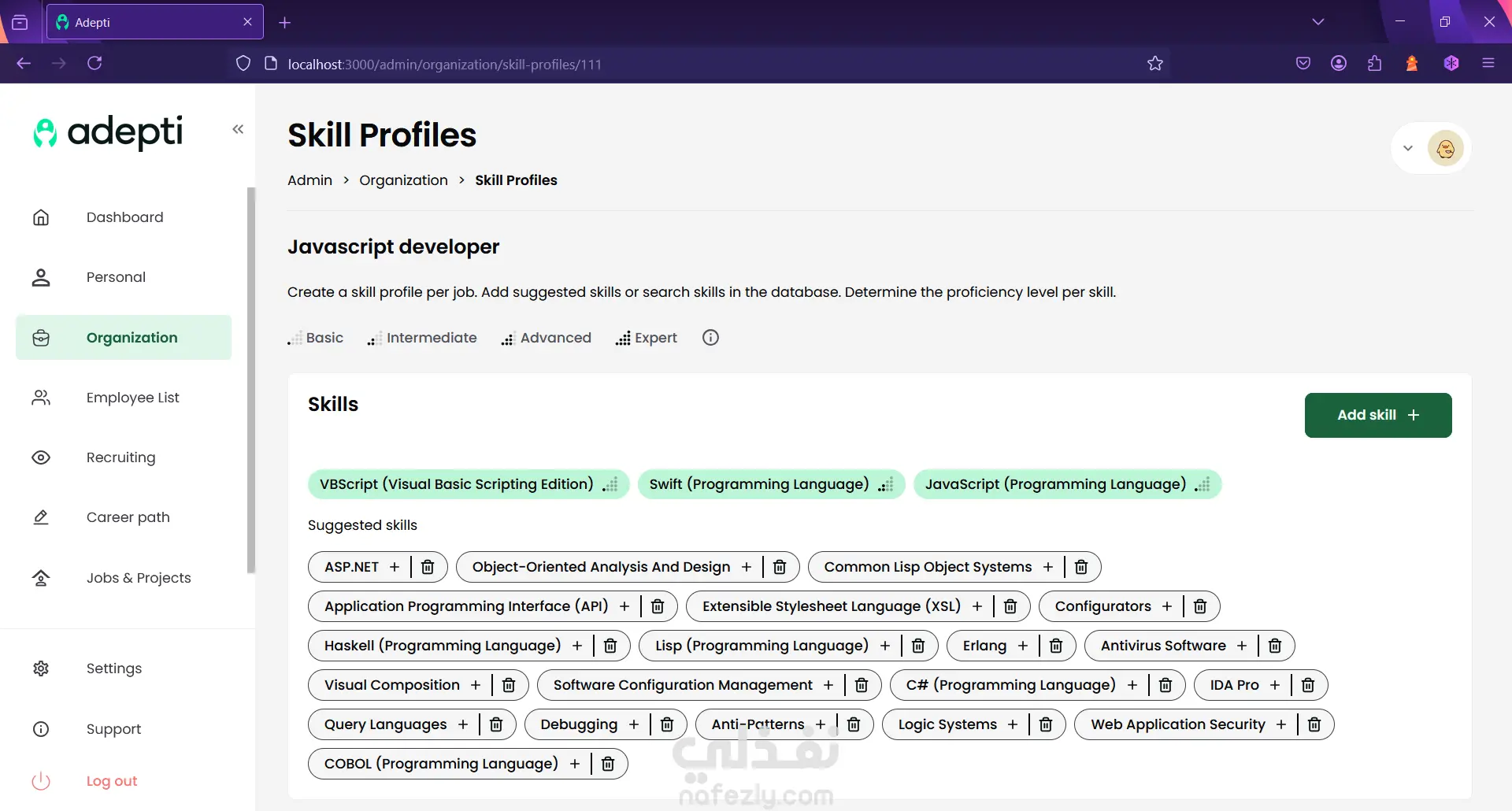Change Swift skill proficiency level indicator
The image size is (1512, 811).
[887, 484]
